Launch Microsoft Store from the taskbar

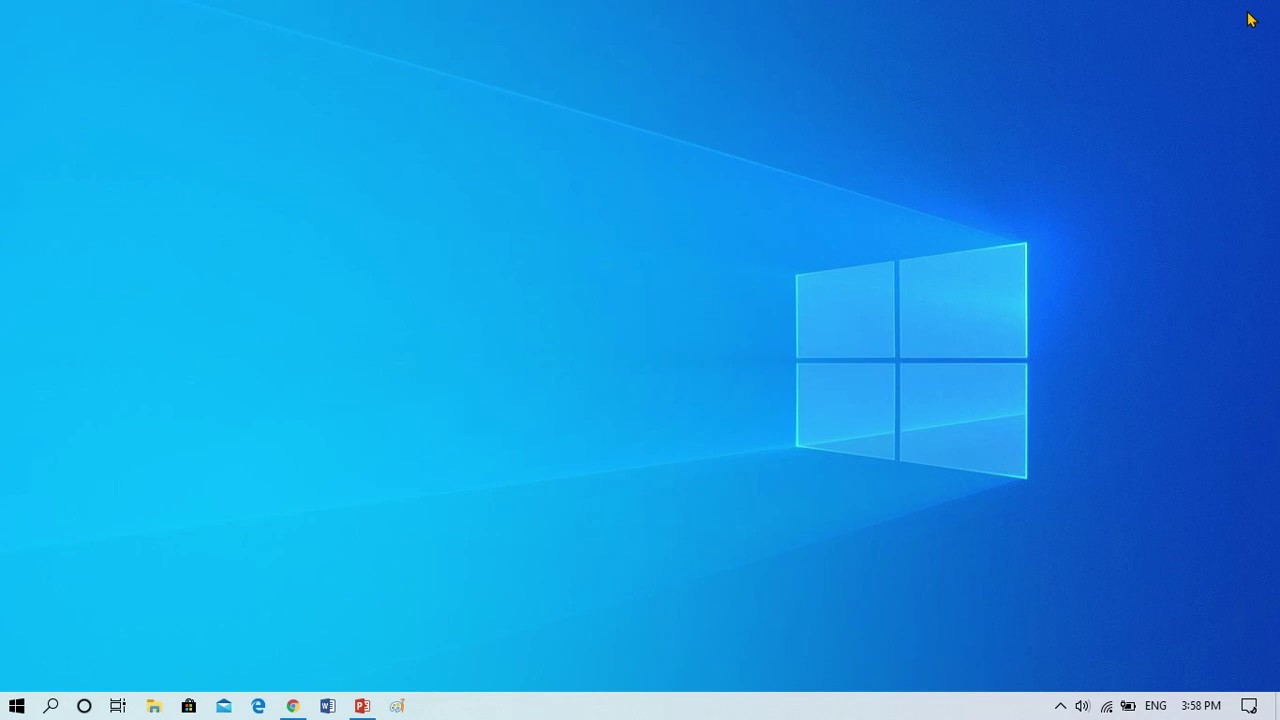tap(189, 706)
